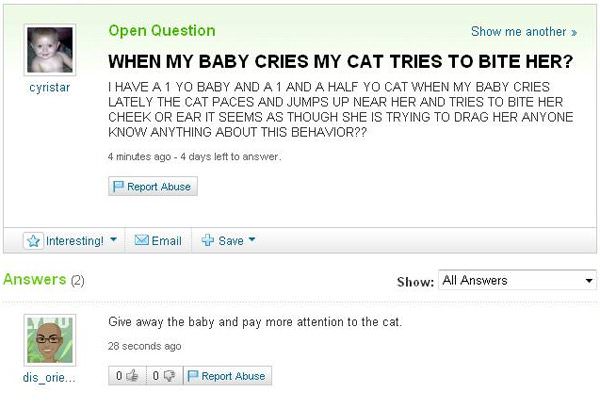Click the question title about the cat

point(340,60)
